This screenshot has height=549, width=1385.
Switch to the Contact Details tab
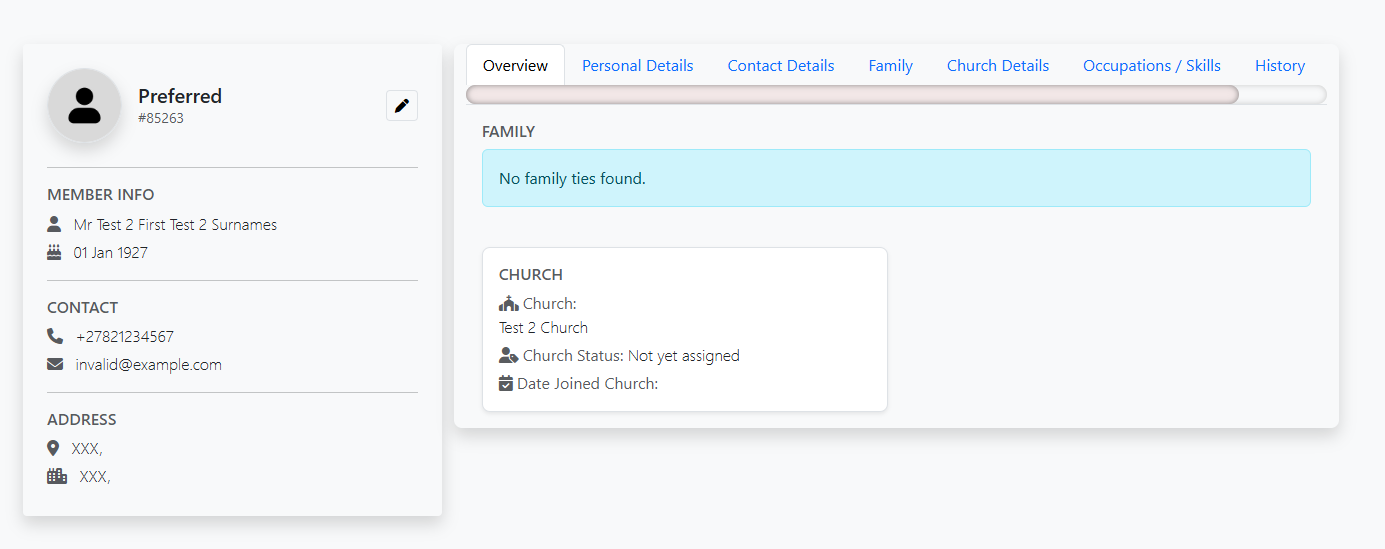click(x=781, y=65)
